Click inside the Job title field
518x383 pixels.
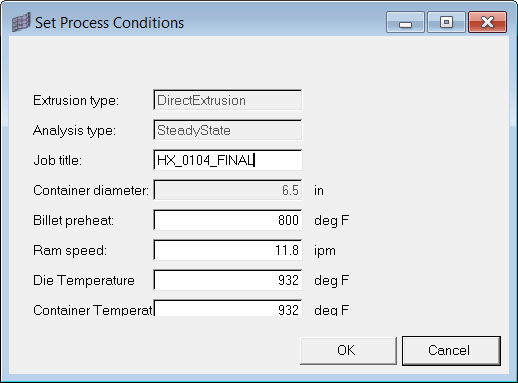coord(228,160)
